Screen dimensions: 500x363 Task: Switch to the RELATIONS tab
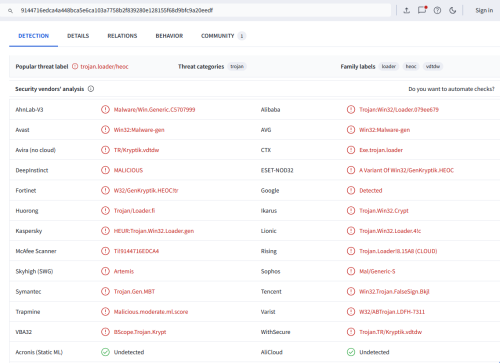click(122, 36)
